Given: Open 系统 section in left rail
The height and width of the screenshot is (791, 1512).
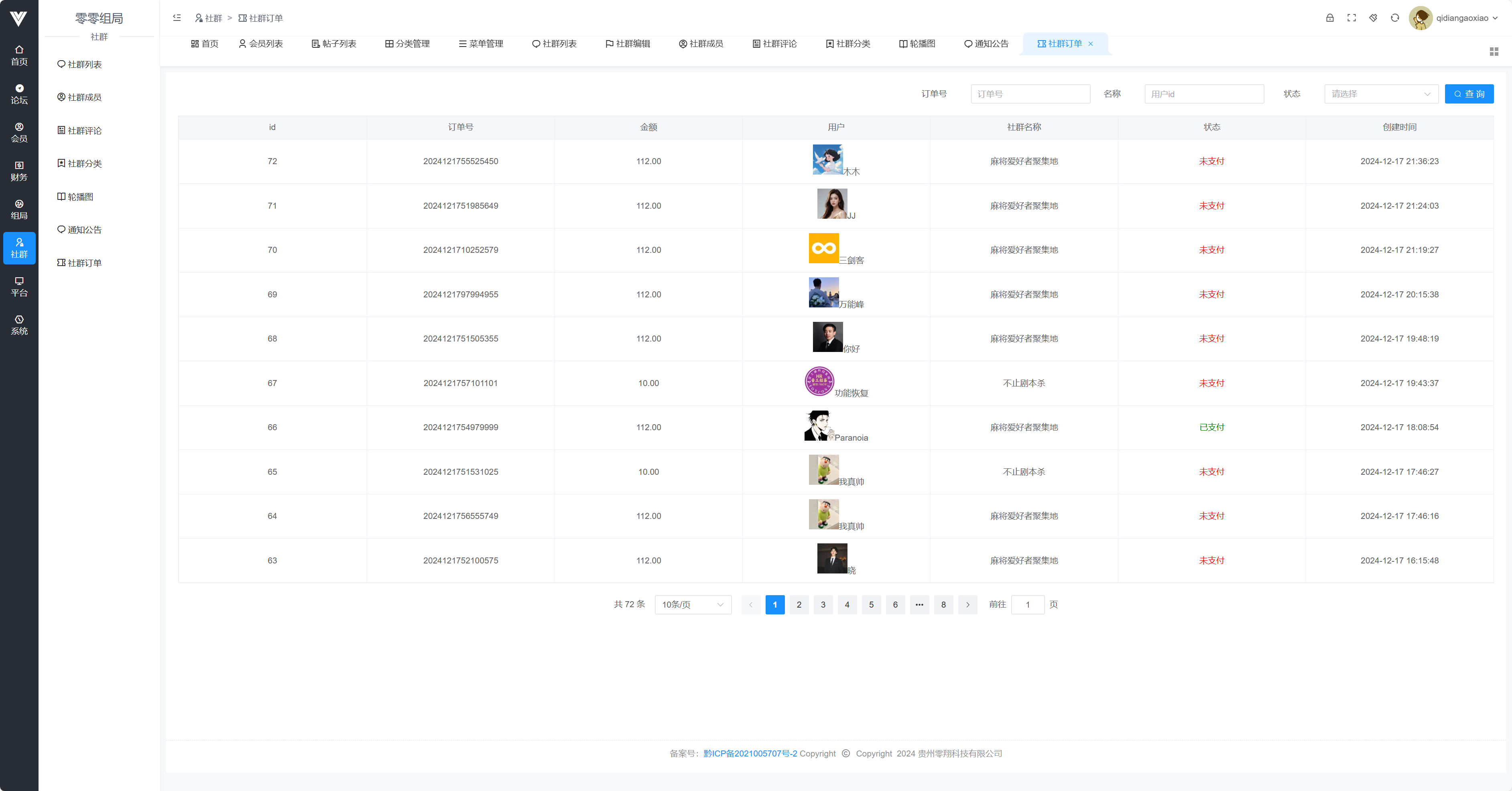Looking at the screenshot, I should coord(19,325).
